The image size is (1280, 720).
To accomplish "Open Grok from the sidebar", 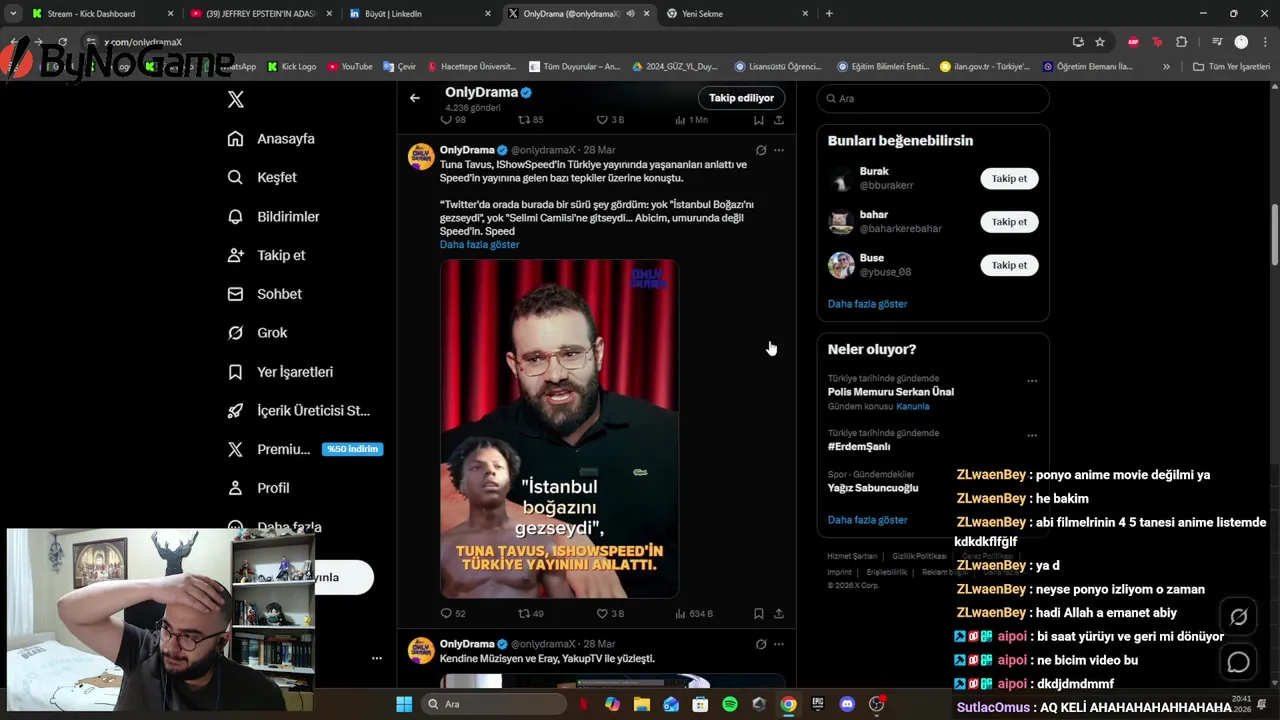I will coord(257,333).
